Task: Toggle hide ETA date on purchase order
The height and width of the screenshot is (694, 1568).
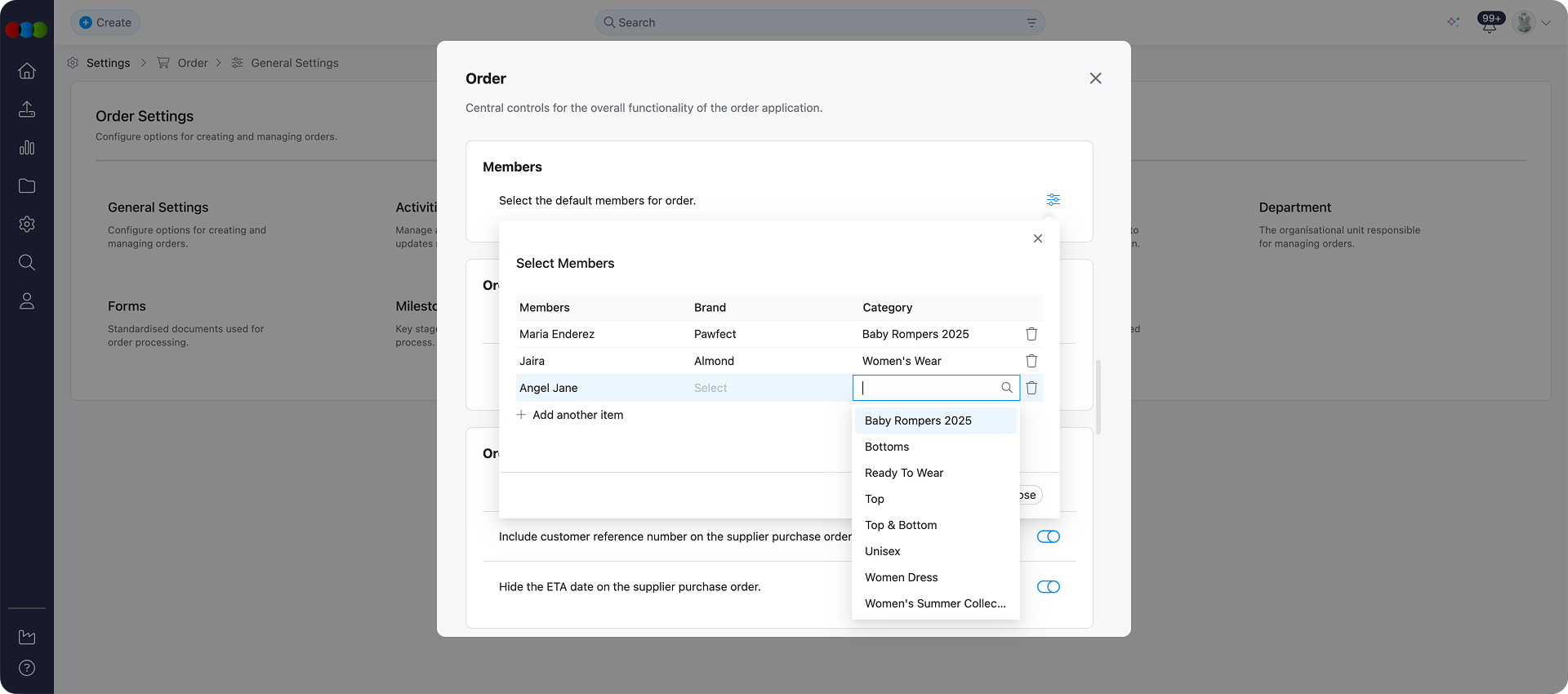Action: tap(1048, 587)
